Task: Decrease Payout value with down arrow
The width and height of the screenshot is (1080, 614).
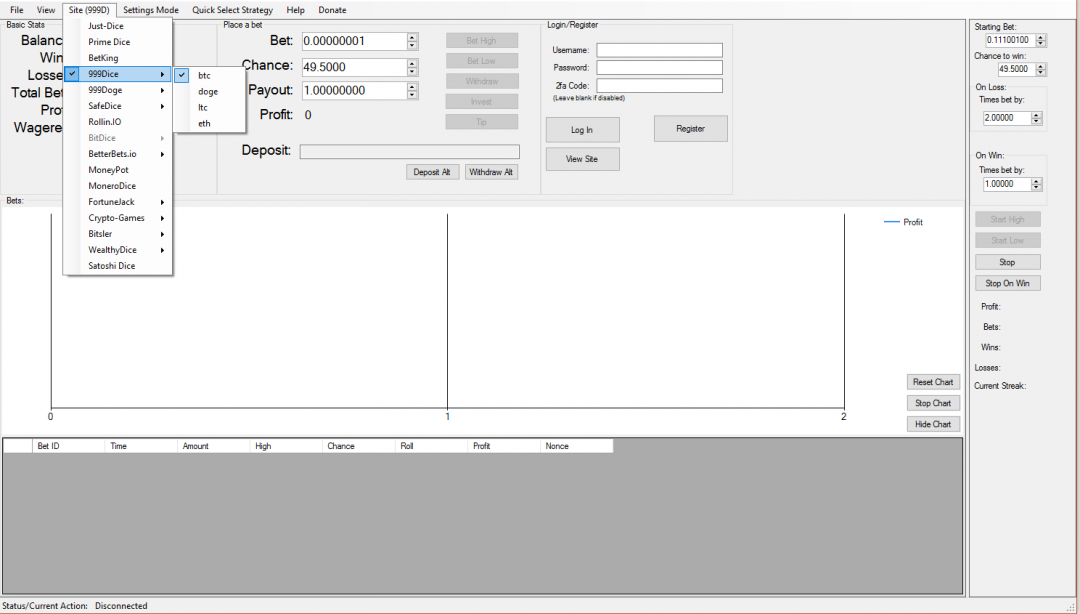Action: click(412, 95)
